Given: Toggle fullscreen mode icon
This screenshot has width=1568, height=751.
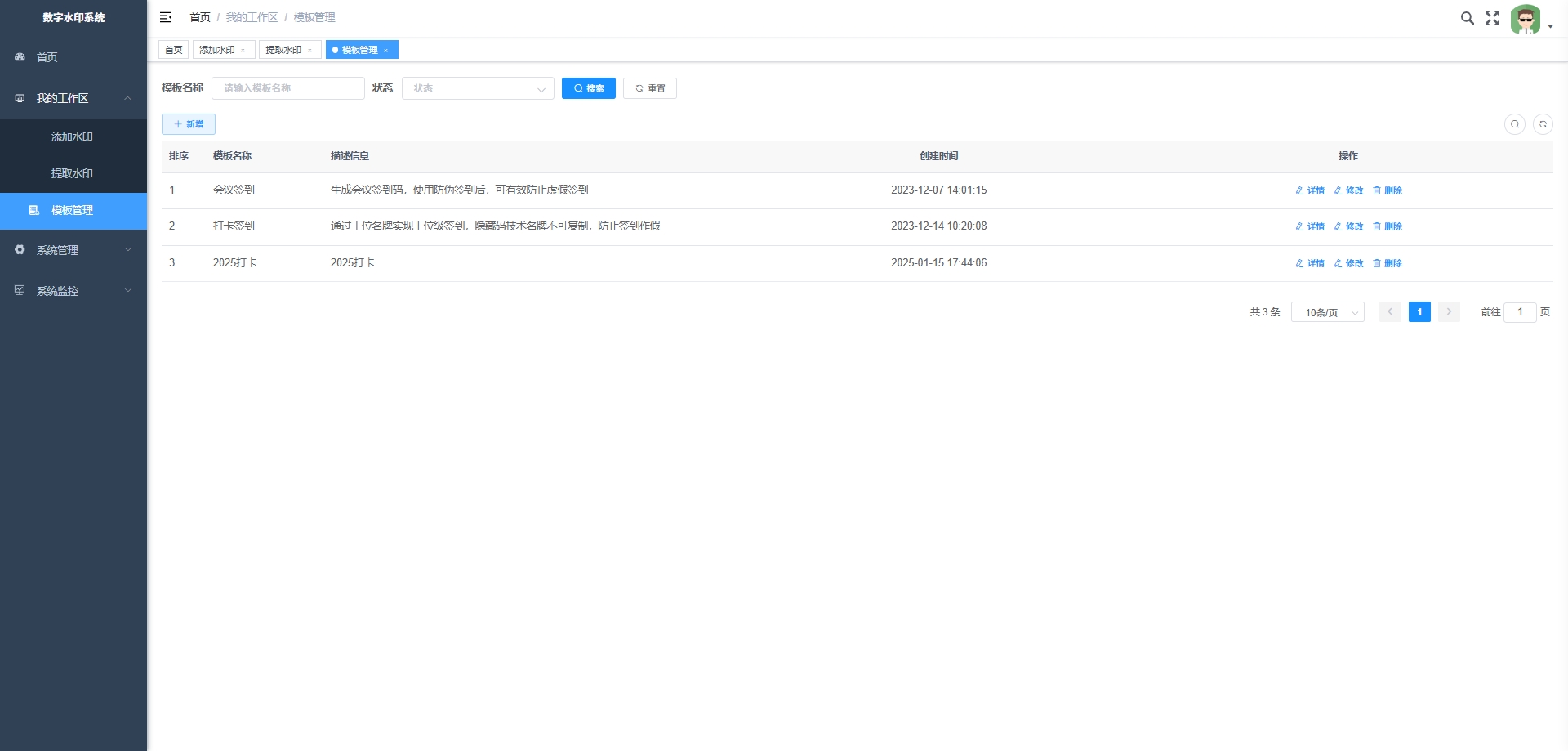Looking at the screenshot, I should (1492, 18).
